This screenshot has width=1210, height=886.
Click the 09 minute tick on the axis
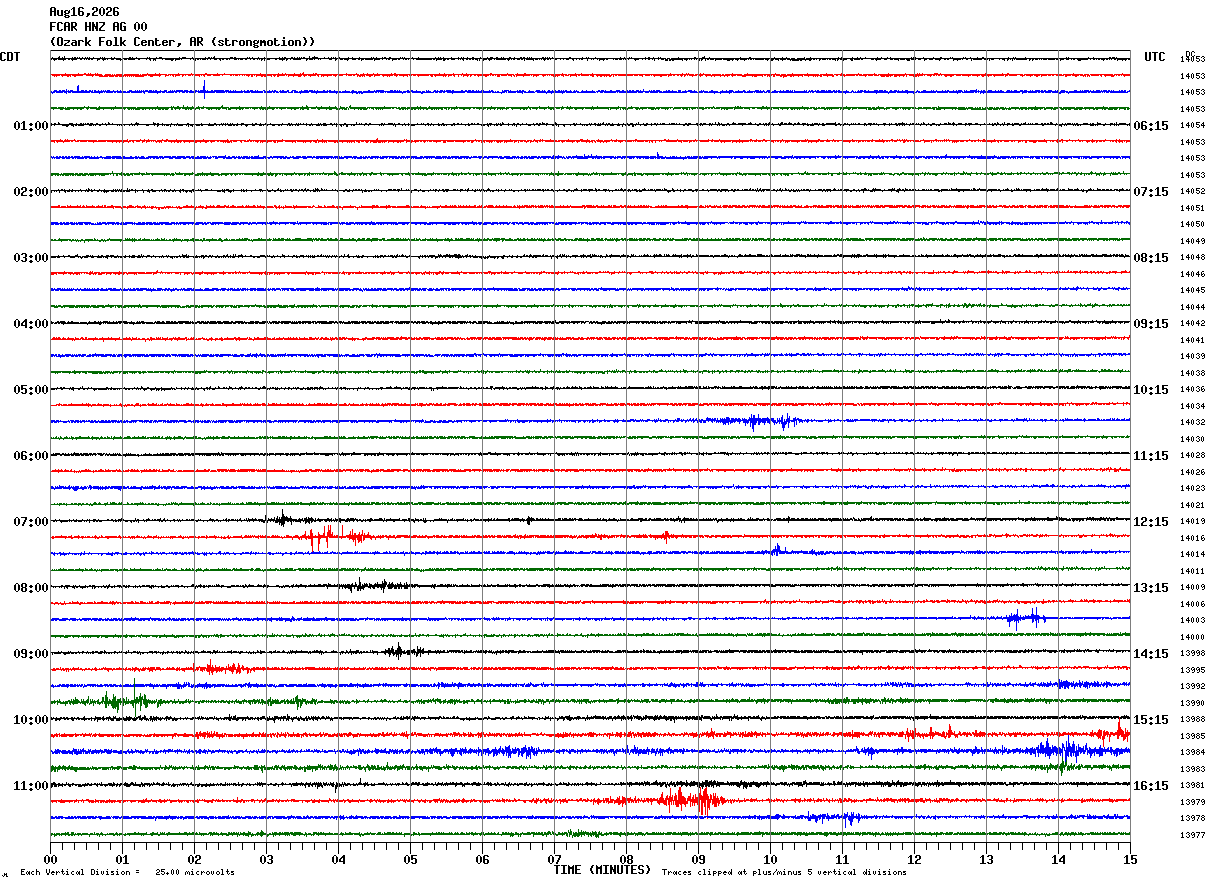698,859
